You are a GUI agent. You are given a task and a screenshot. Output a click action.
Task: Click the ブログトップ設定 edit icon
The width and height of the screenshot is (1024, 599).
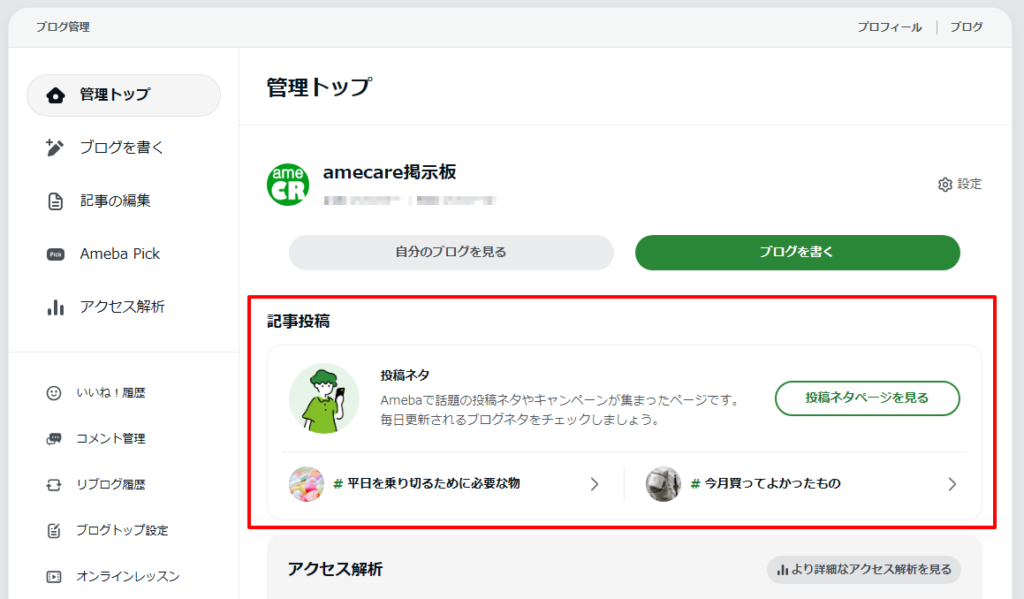tap(54, 531)
